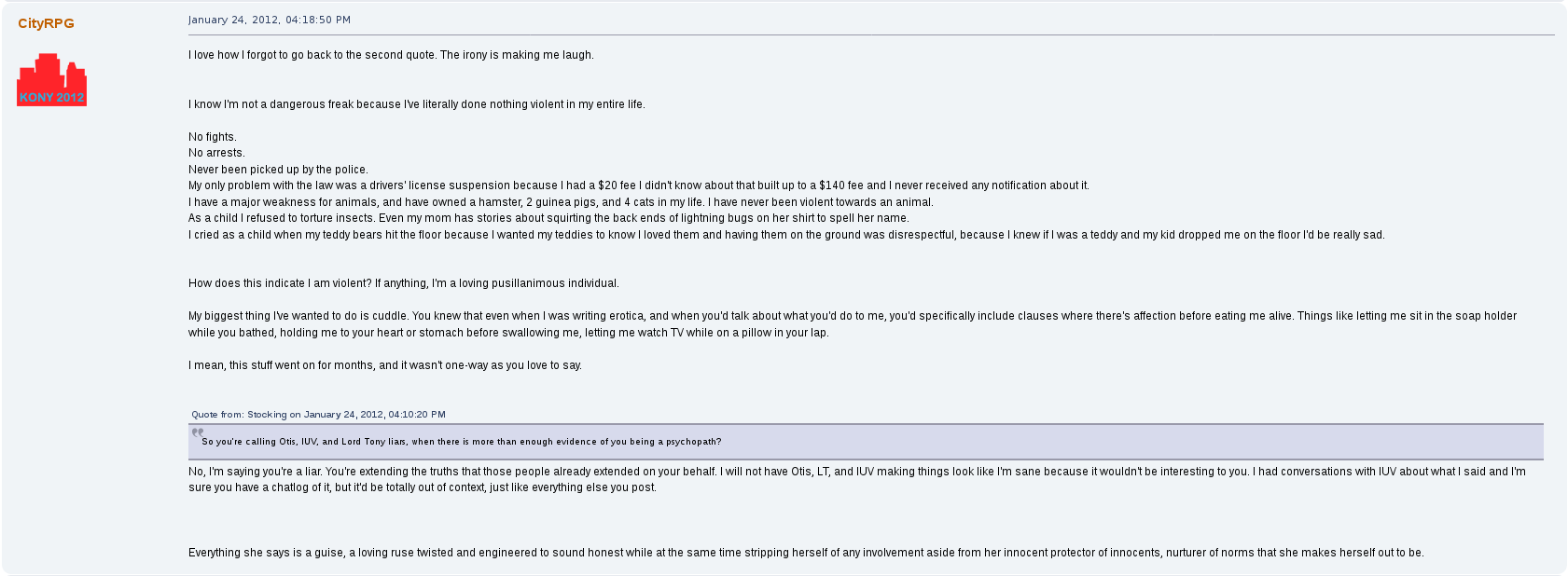
Task: Click the "not a dangerous freak" sentence
Action: point(416,104)
